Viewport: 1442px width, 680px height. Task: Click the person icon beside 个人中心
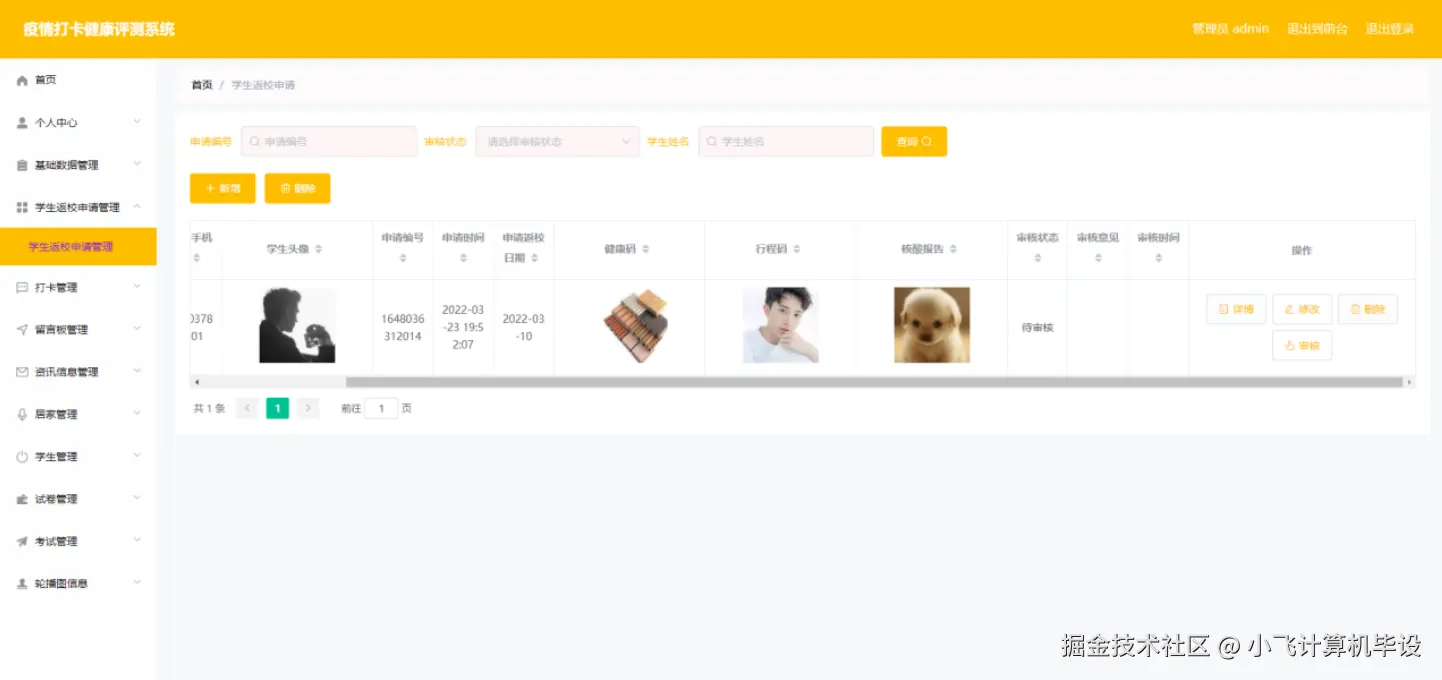click(x=22, y=122)
